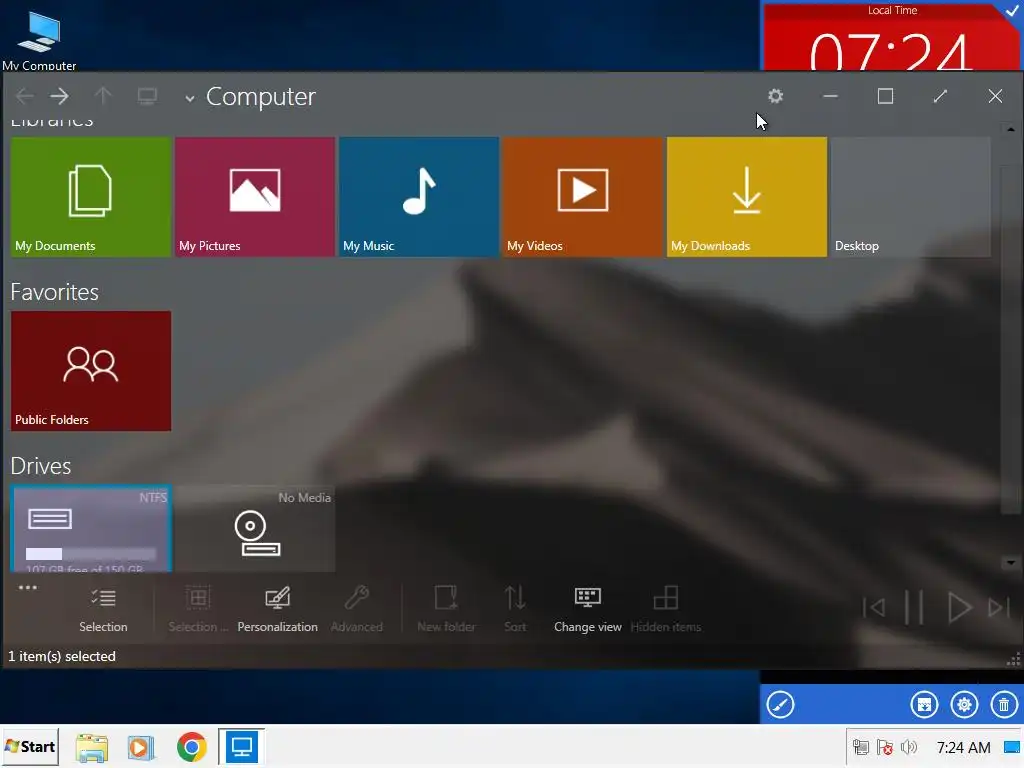The height and width of the screenshot is (768, 1024).
Task: Click the volume icon in system tray
Action: [x=908, y=747]
